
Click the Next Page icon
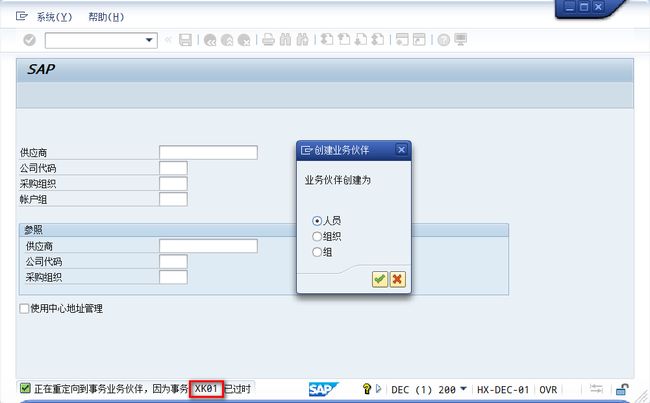(x=361, y=40)
